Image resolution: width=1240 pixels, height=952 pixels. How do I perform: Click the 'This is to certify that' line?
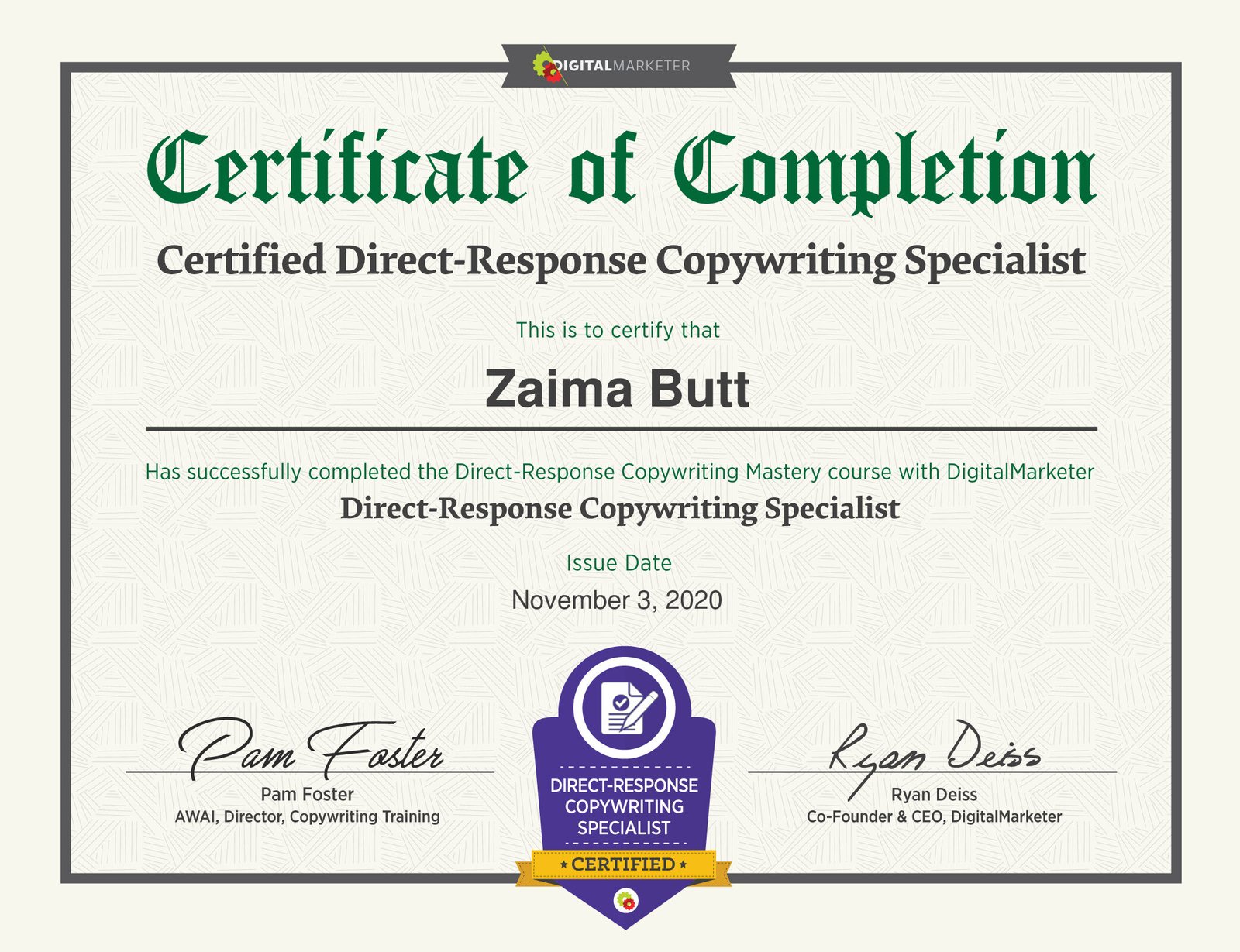(x=618, y=330)
